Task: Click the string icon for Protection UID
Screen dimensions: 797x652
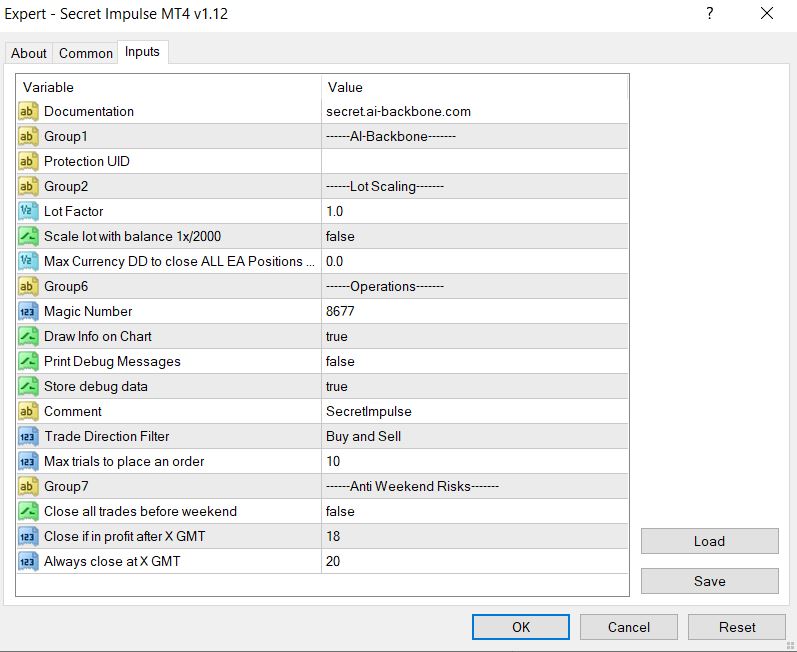Action: 28,161
